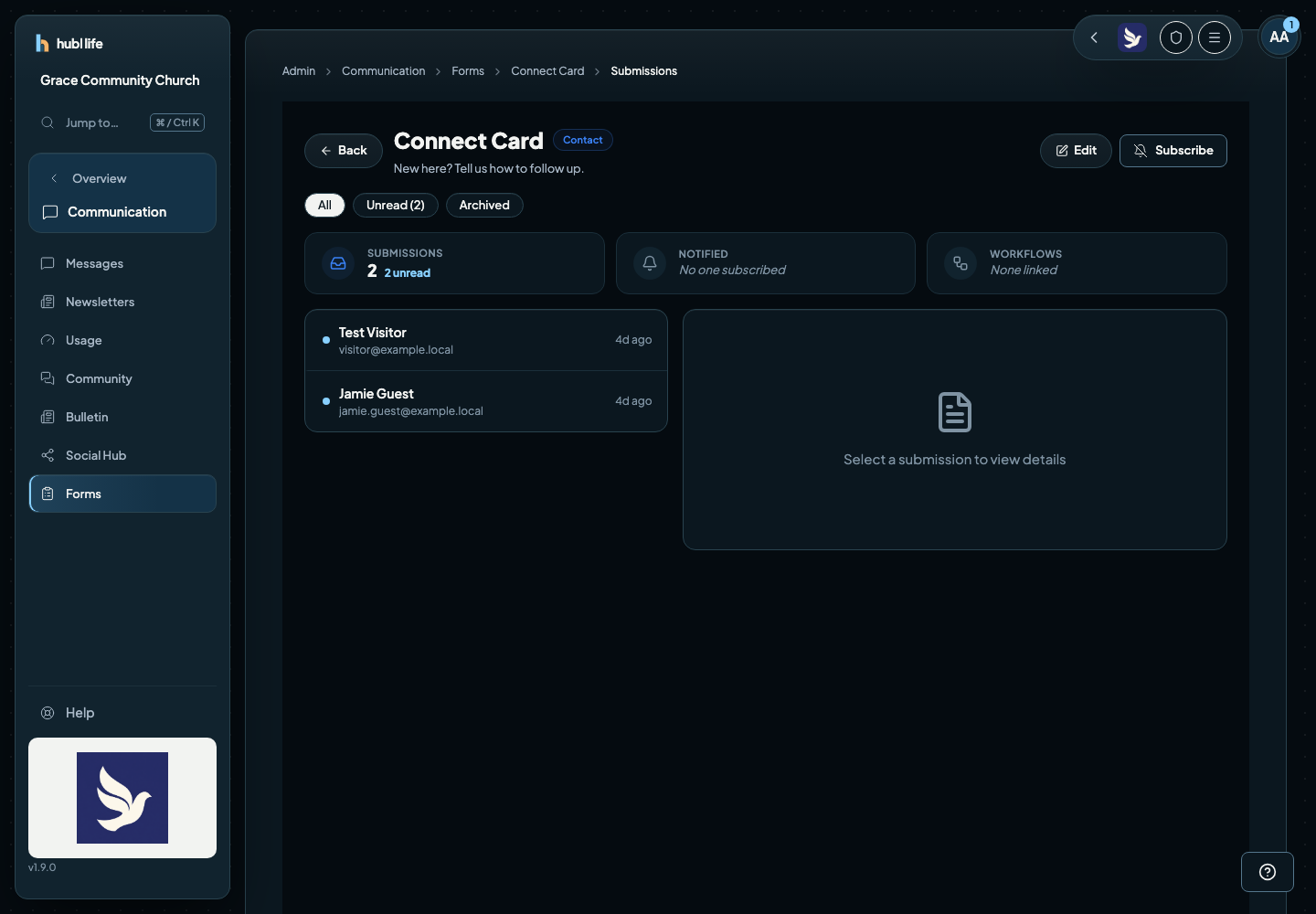Click the dove logo icon in top toolbar

pyautogui.click(x=1132, y=37)
